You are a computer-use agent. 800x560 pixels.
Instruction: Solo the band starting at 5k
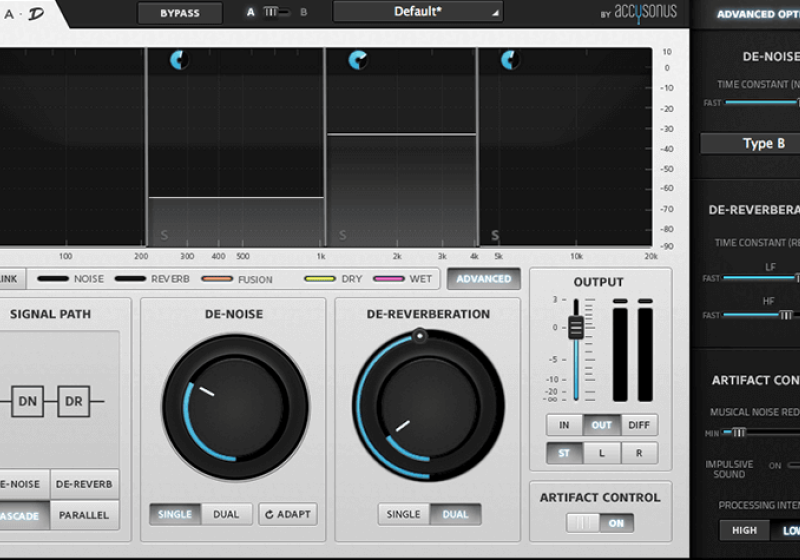(495, 236)
